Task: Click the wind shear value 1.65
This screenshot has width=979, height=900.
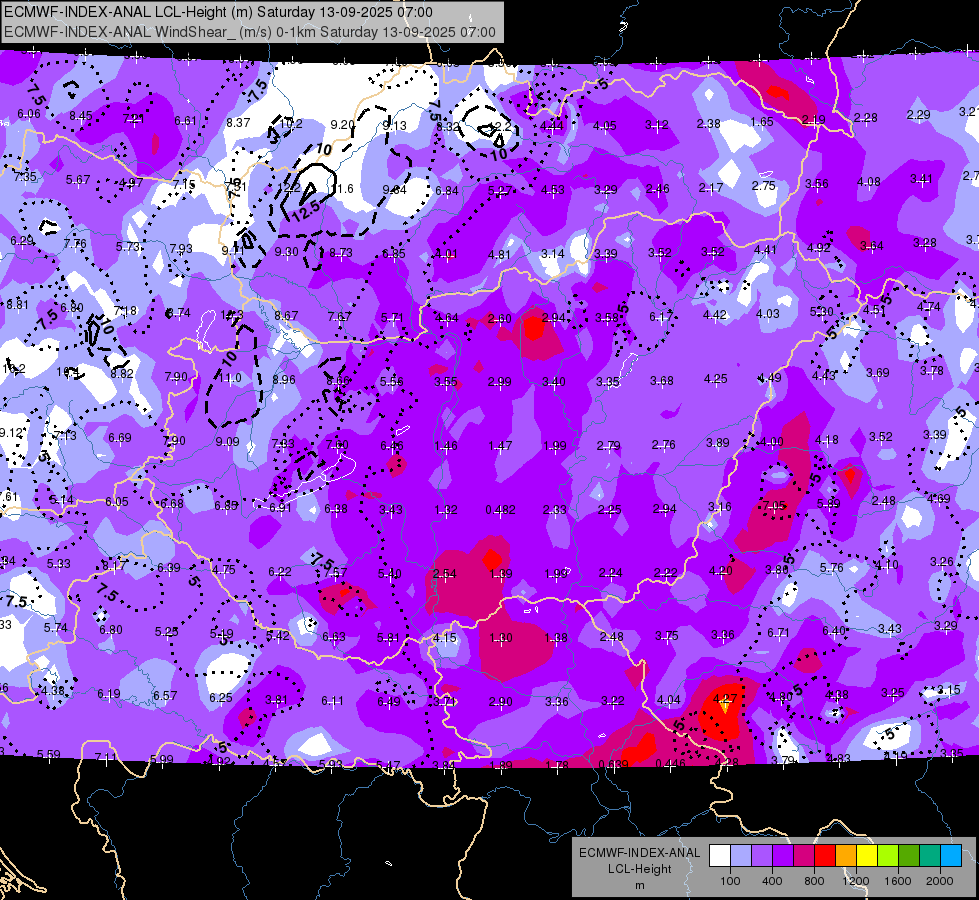Action: (x=762, y=122)
